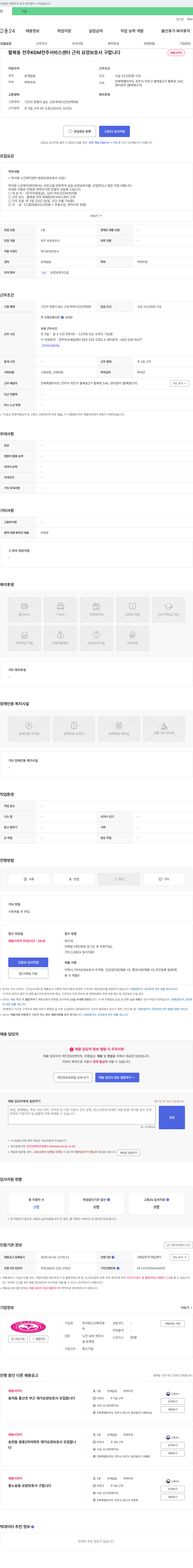Viewport: 193px width, 1568px height.
Task: Click 요약보기 for 송천동 쌍용2차아파트 posting
Action: coord(173,1445)
